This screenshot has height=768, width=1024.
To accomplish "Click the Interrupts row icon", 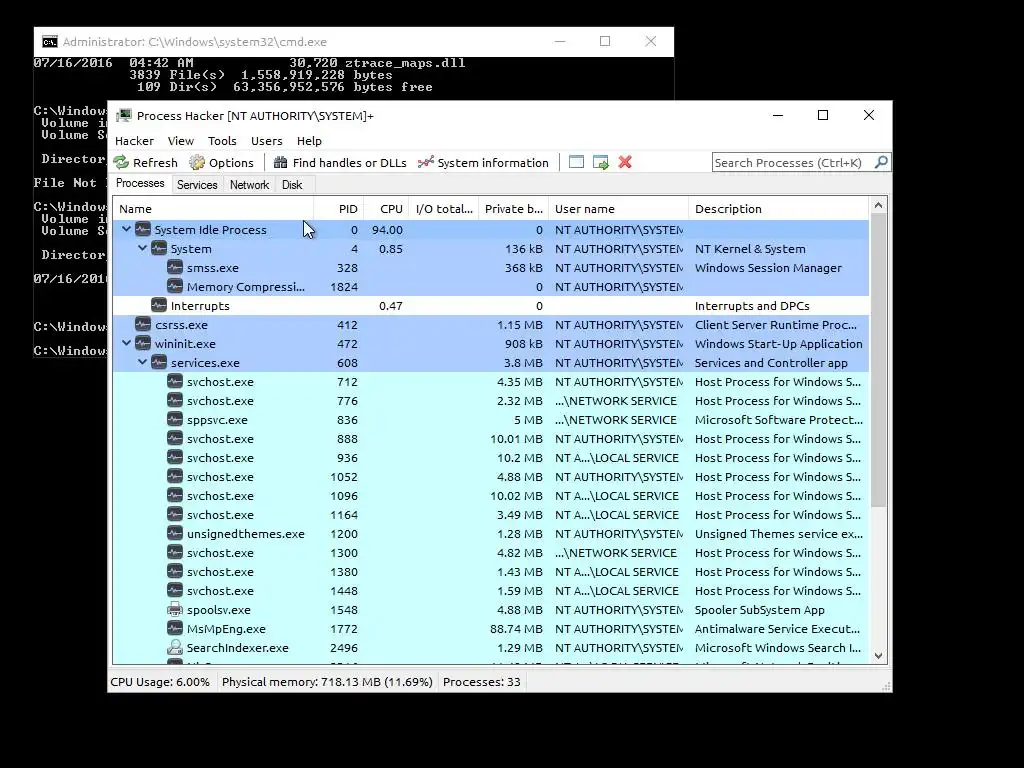I will pyautogui.click(x=159, y=305).
